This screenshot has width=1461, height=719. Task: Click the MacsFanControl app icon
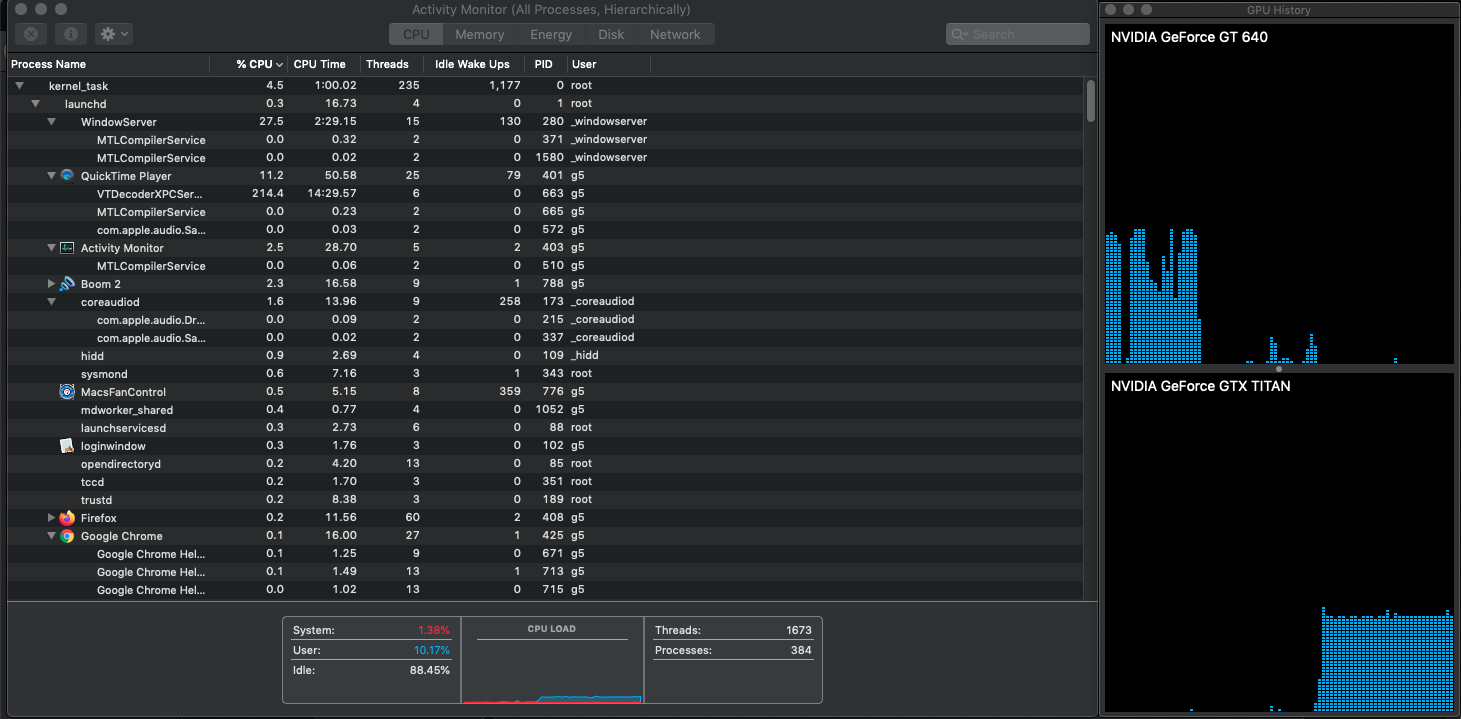click(67, 391)
